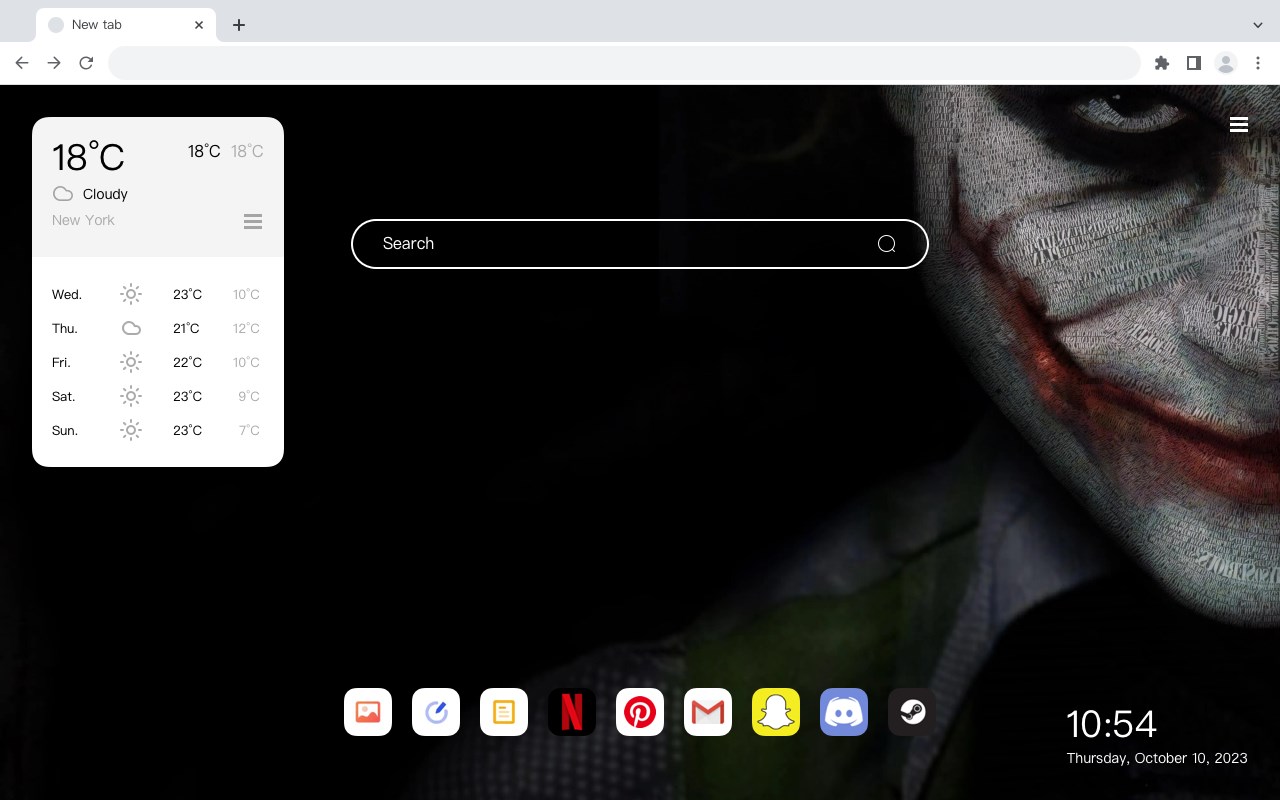The width and height of the screenshot is (1280, 800).
Task: Click Friday's high temperature 22°C
Action: click(187, 362)
